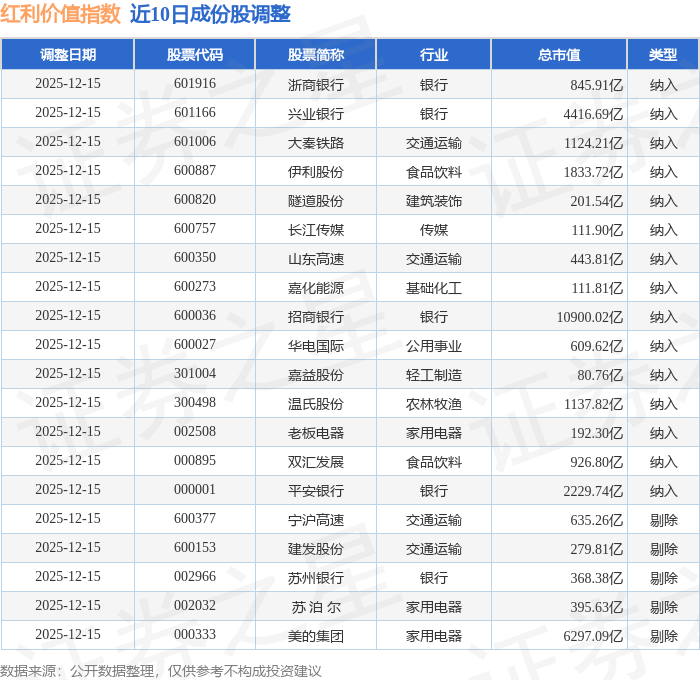The height and width of the screenshot is (680, 700).
Task: Click market value 926.80亿
Action: (596, 462)
